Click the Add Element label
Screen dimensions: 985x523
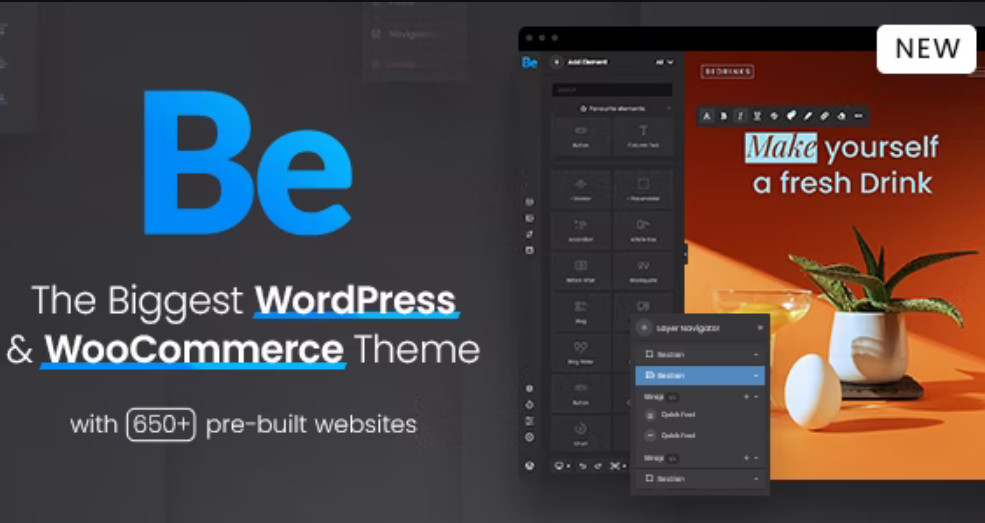(587, 62)
